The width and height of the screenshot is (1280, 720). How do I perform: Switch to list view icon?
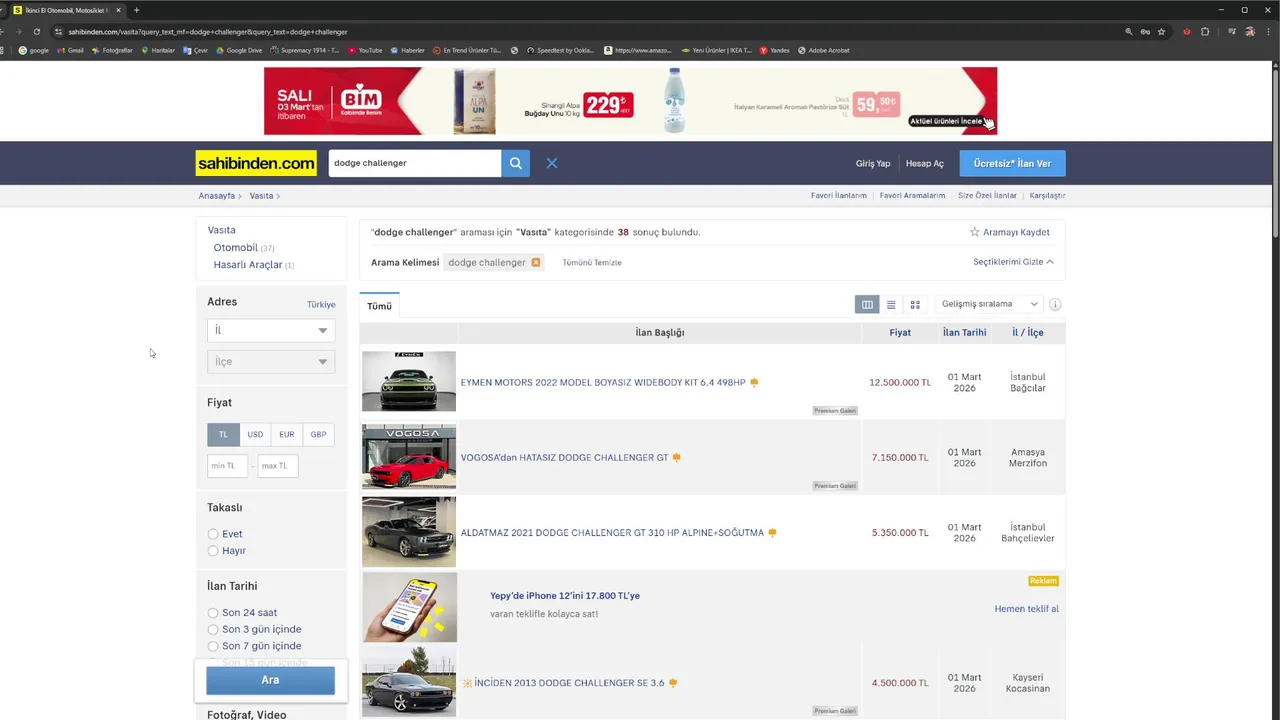tap(891, 304)
